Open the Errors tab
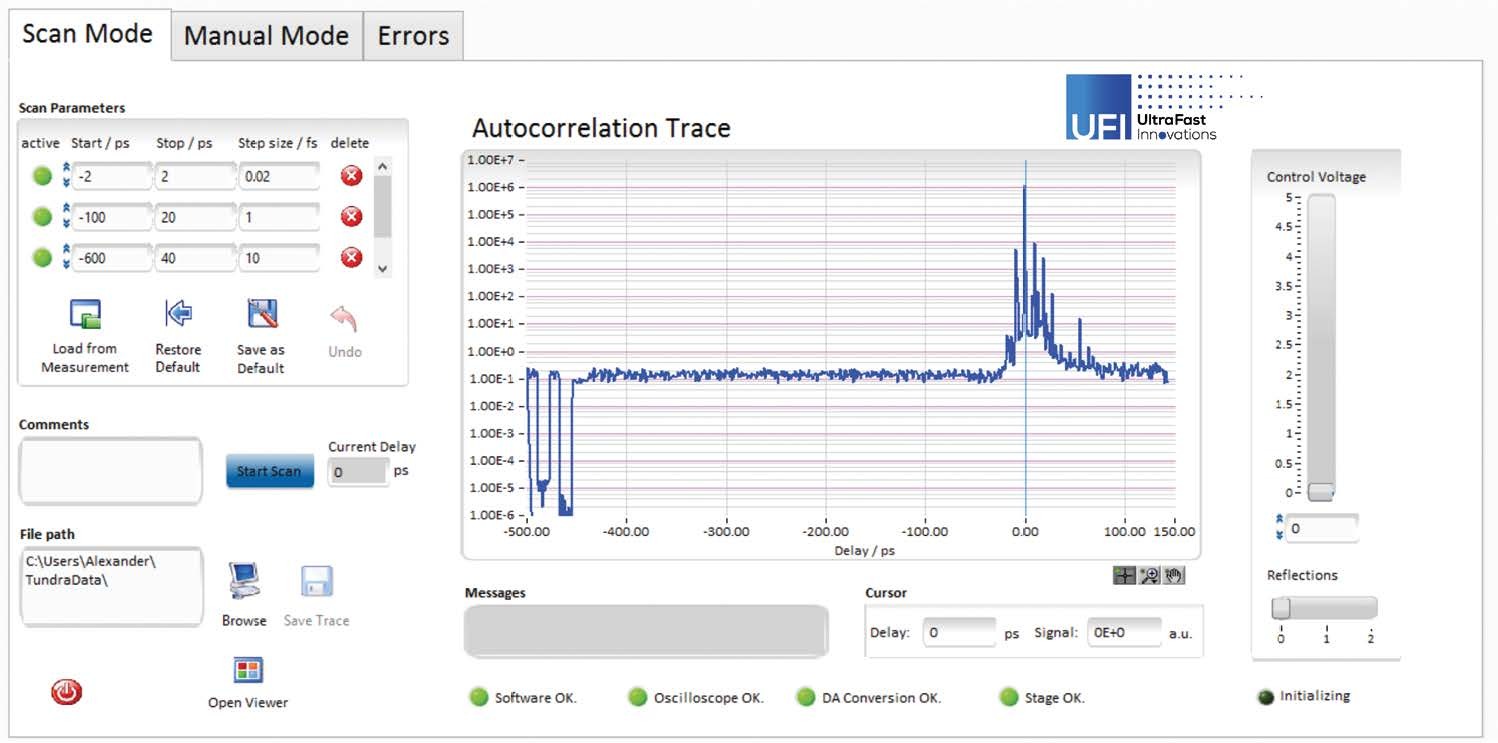The height and width of the screenshot is (743, 1498). 413,36
